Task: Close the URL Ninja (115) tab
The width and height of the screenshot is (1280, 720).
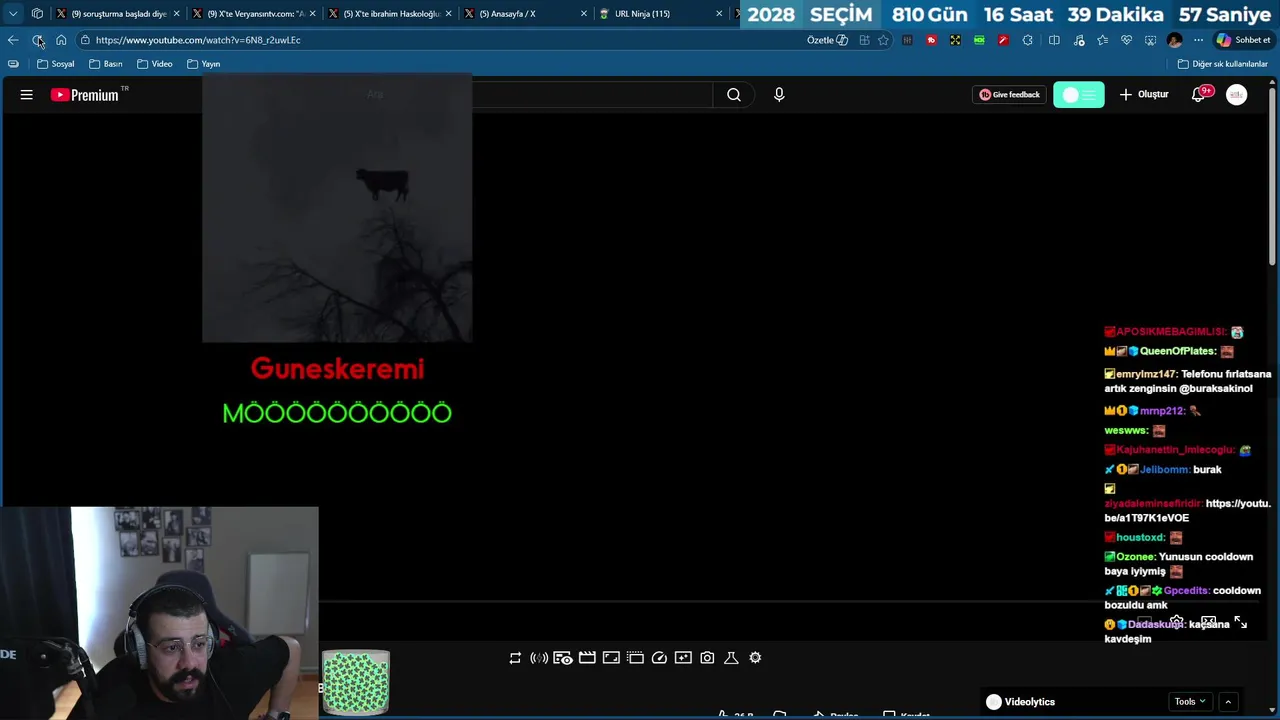Action: pyautogui.click(x=719, y=14)
